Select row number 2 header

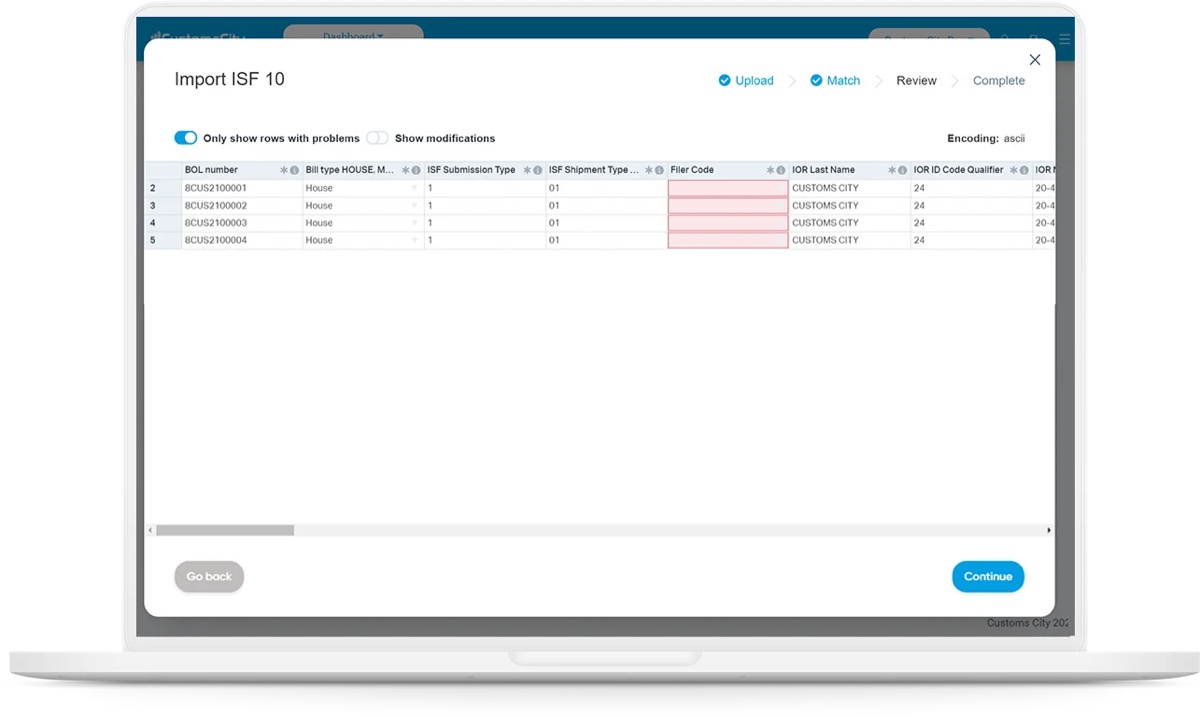163,188
